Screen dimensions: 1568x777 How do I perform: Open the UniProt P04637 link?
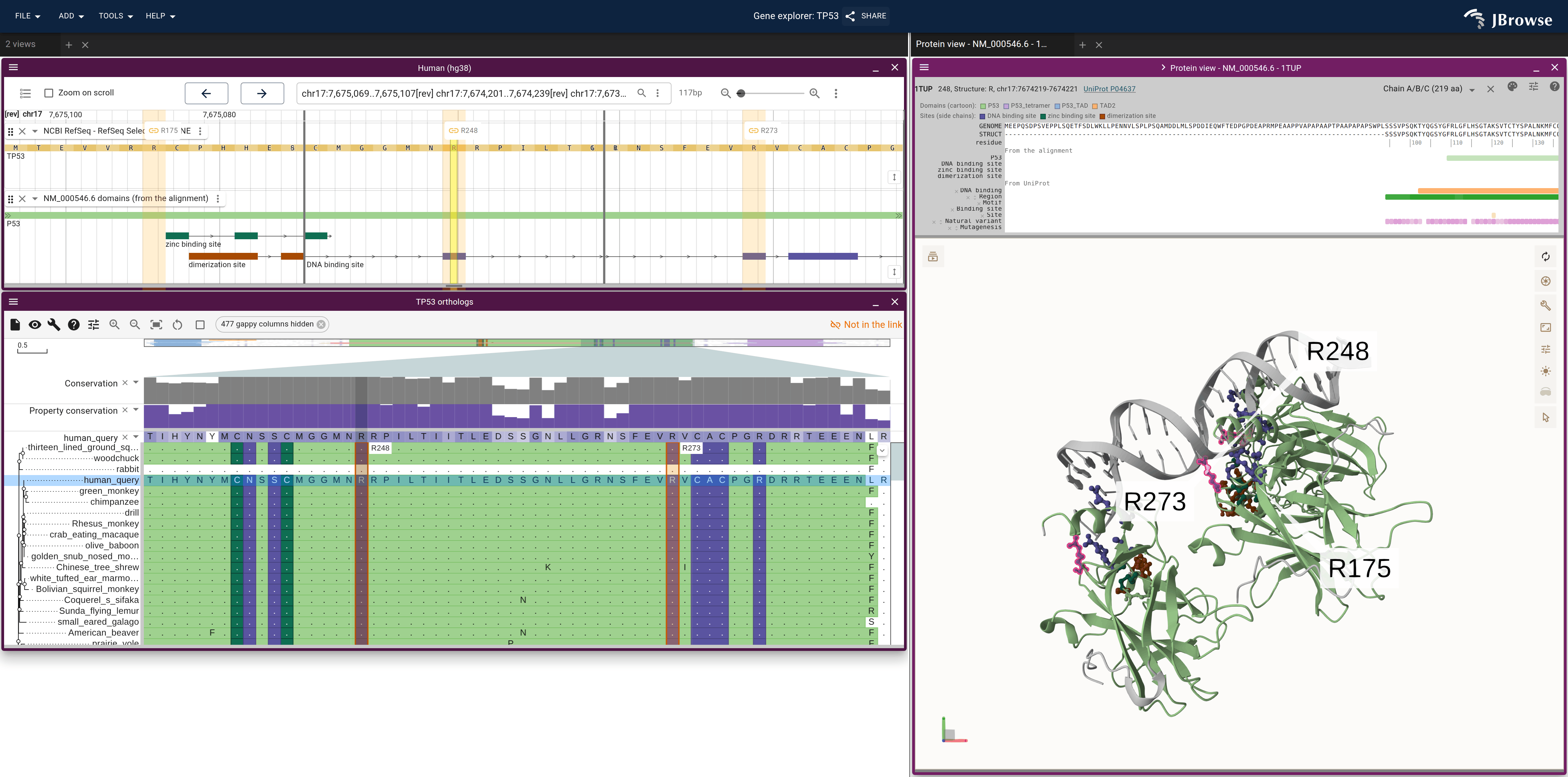point(1109,89)
